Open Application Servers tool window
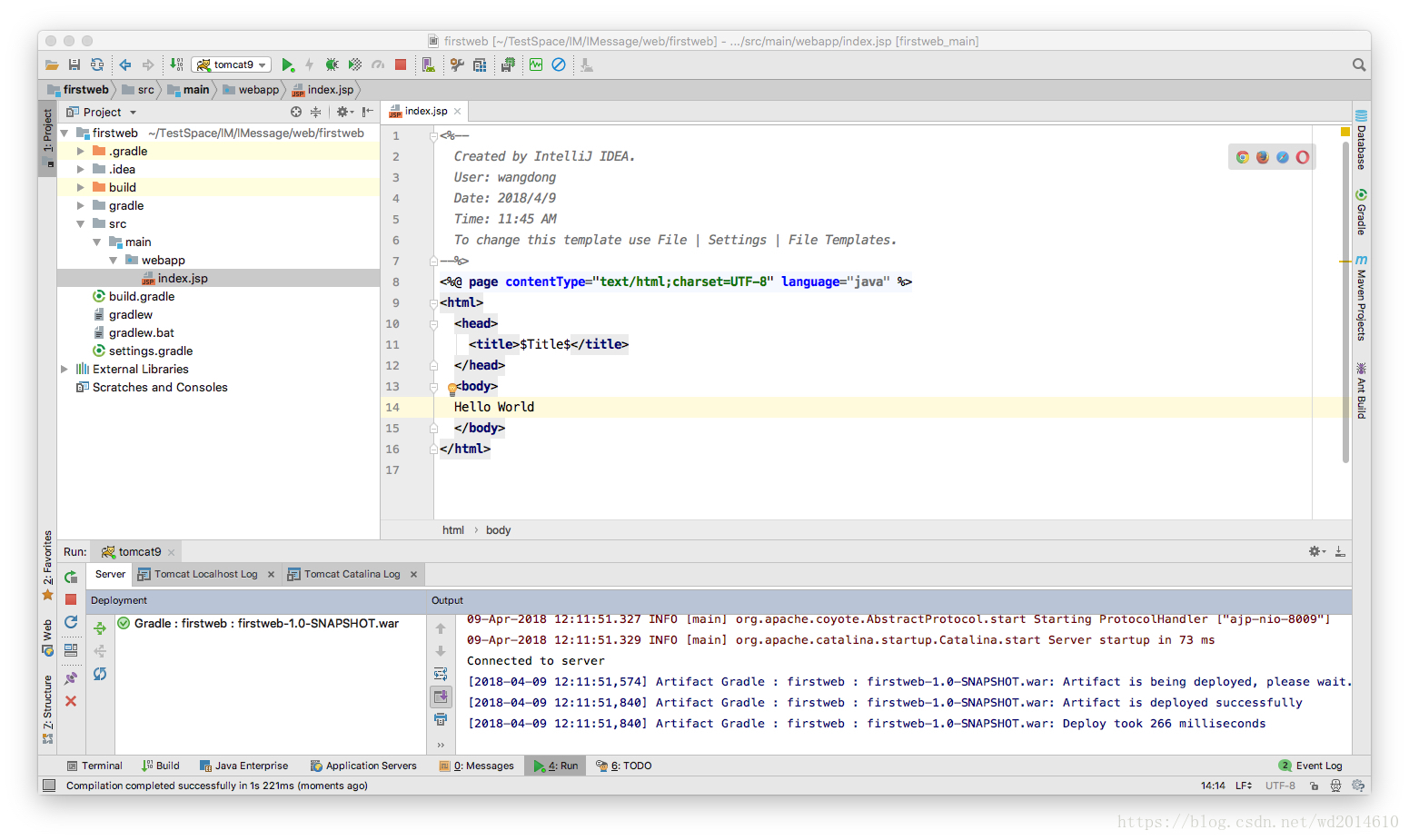 coord(363,766)
